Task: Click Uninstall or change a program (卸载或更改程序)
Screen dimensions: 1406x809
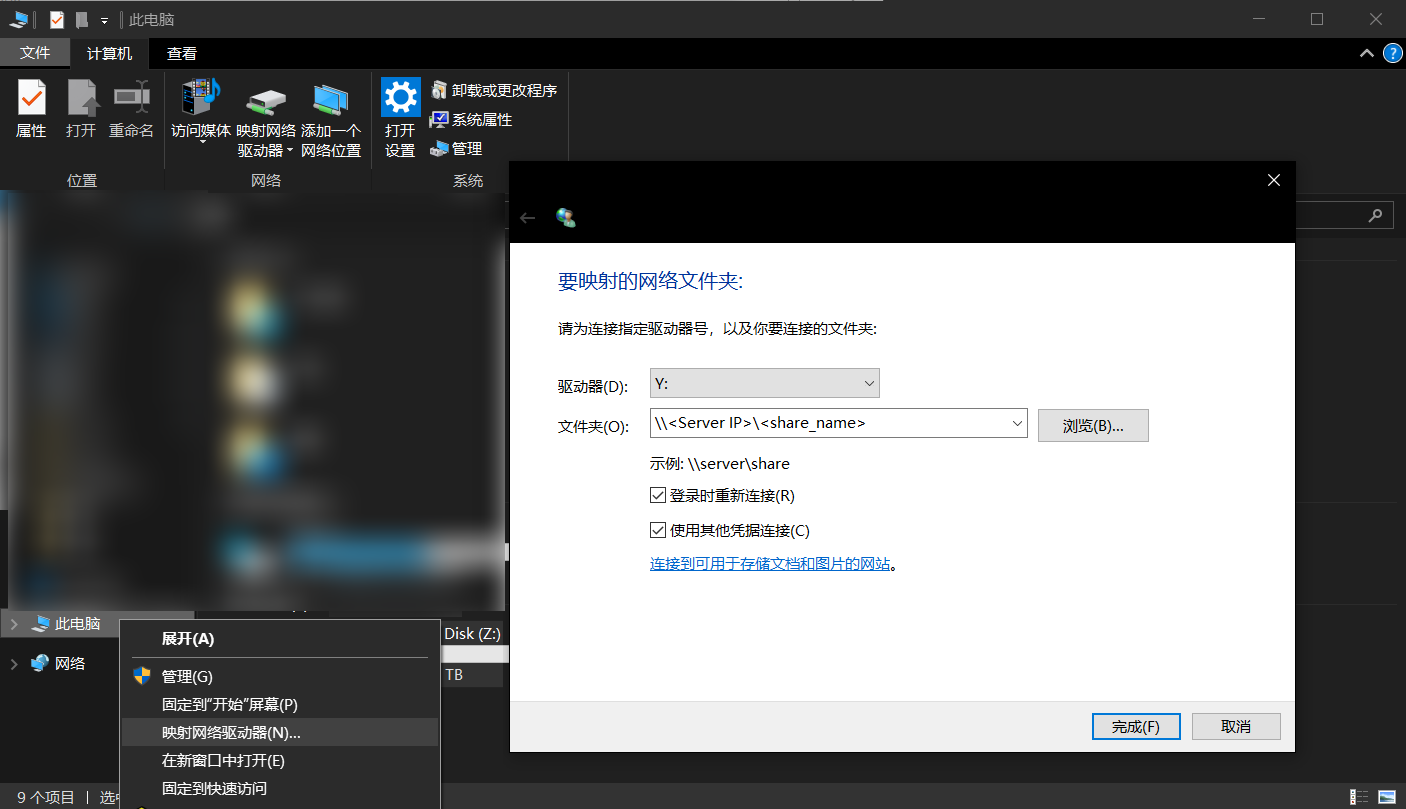Action: coord(494,90)
